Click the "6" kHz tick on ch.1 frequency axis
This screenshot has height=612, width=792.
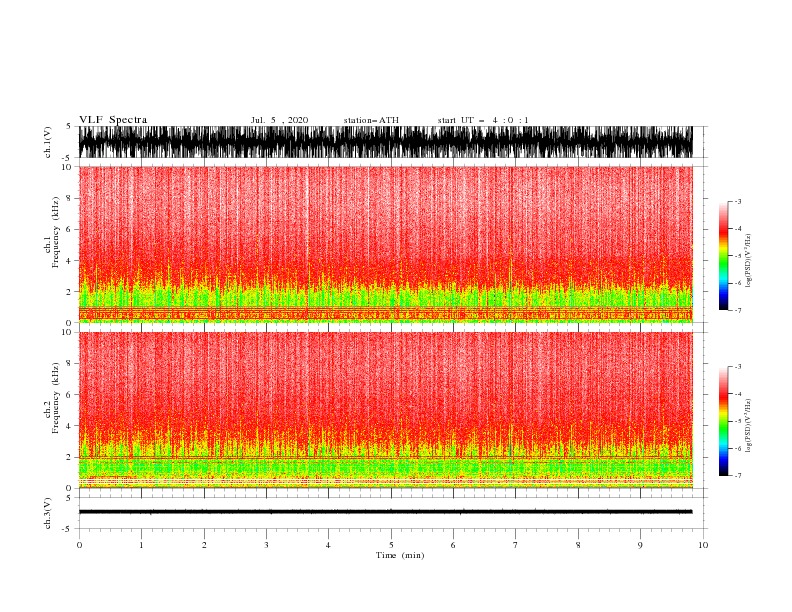pos(70,229)
